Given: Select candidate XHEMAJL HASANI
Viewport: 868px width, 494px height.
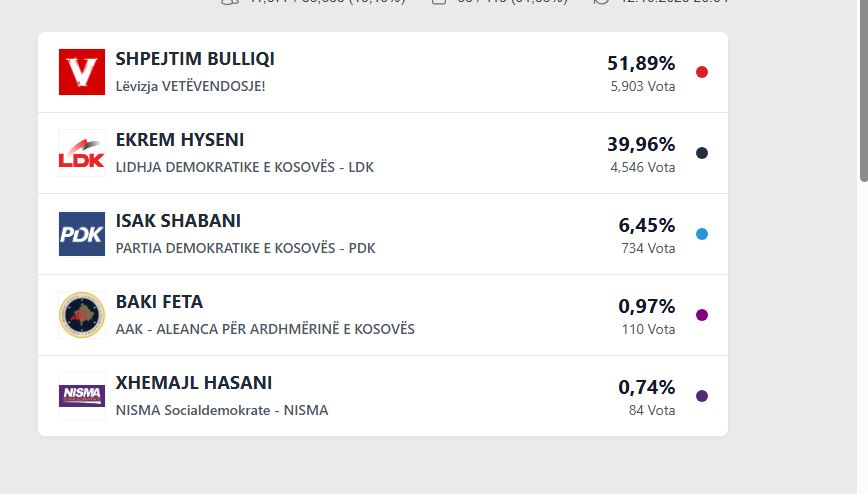Looking at the screenshot, I should [x=194, y=383].
